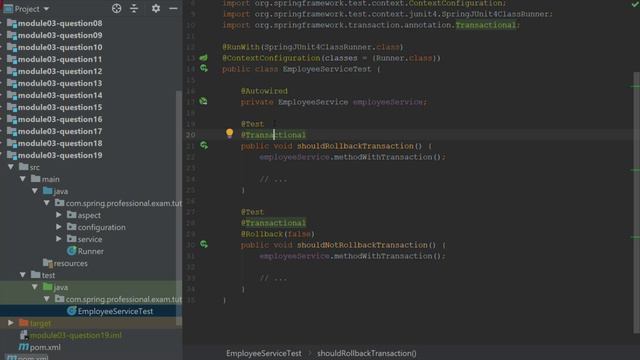Open EmployeeServiceTest in the tree
640x360 pixels.
click(x=116, y=311)
